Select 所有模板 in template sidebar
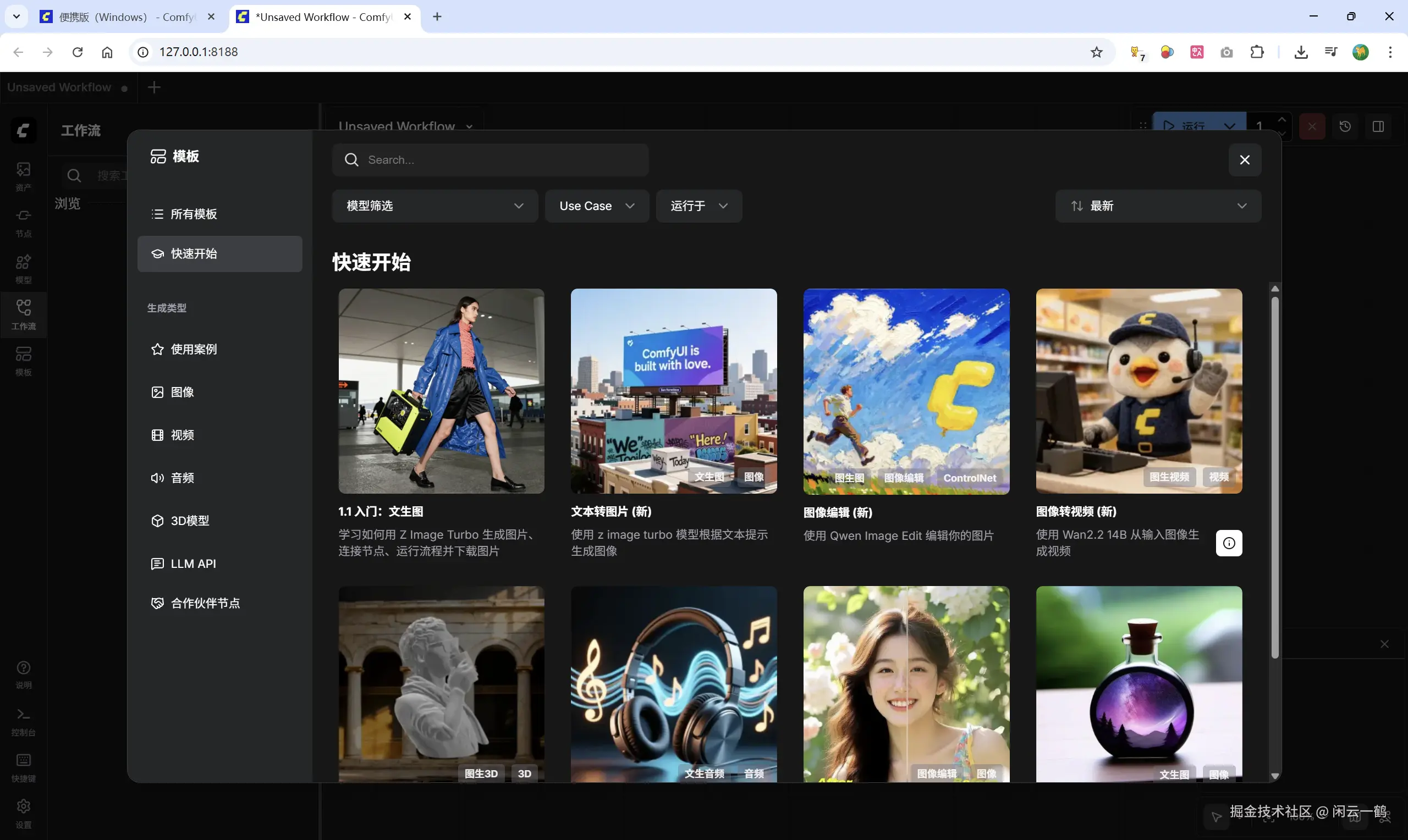 [194, 214]
